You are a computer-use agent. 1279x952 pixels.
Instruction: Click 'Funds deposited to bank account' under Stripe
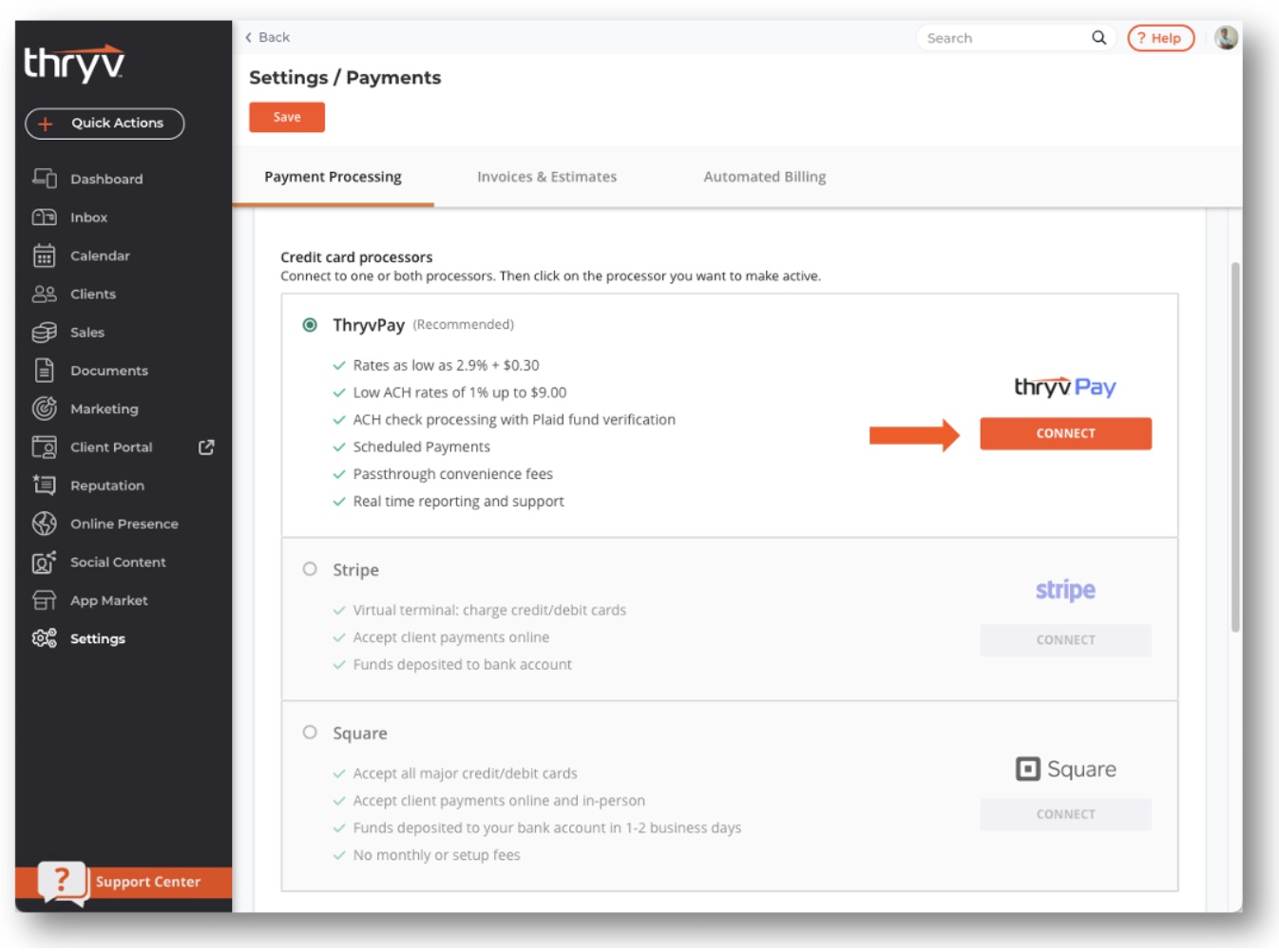click(x=463, y=665)
